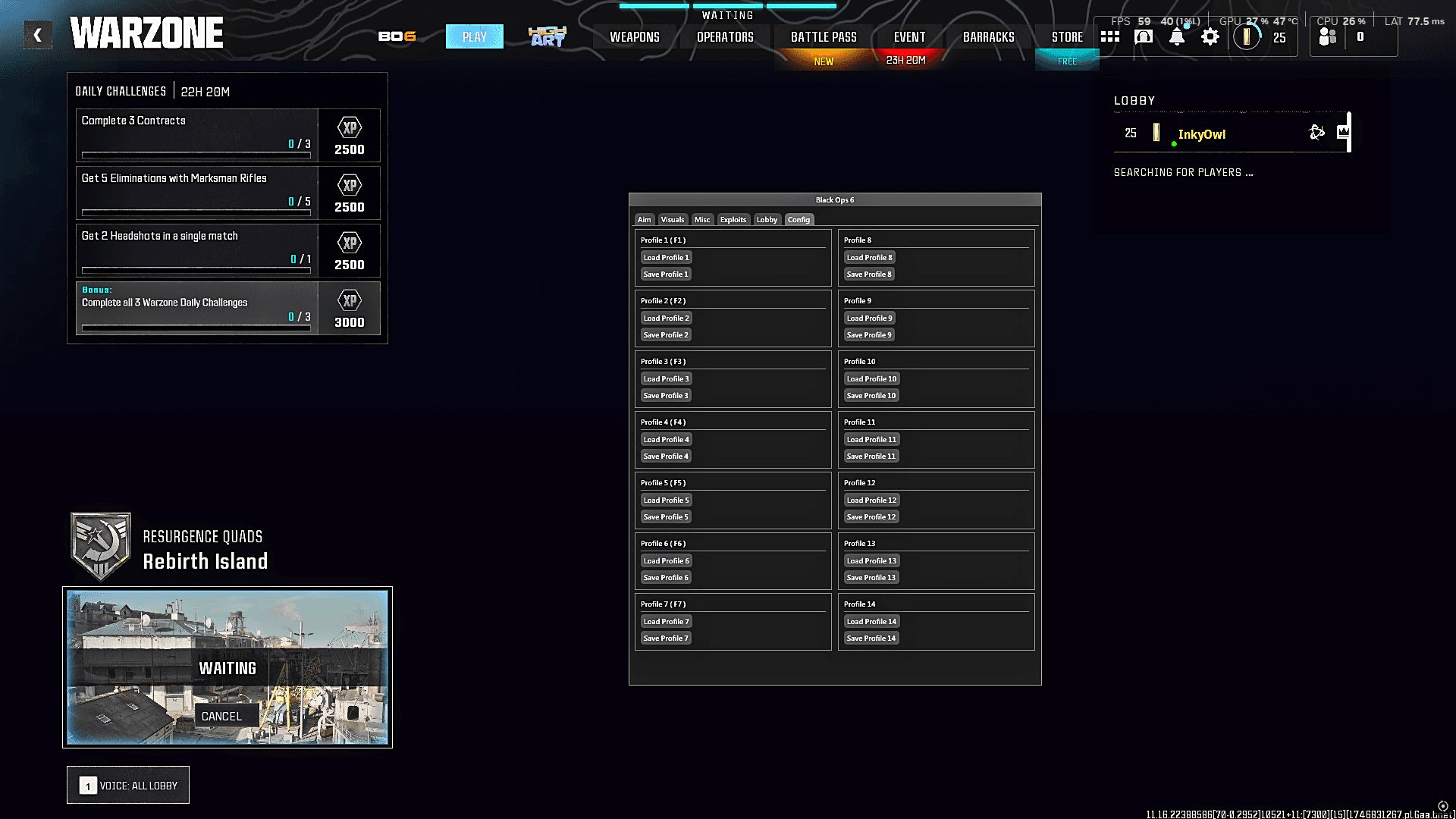Switch to the Visuals tab

(x=673, y=220)
